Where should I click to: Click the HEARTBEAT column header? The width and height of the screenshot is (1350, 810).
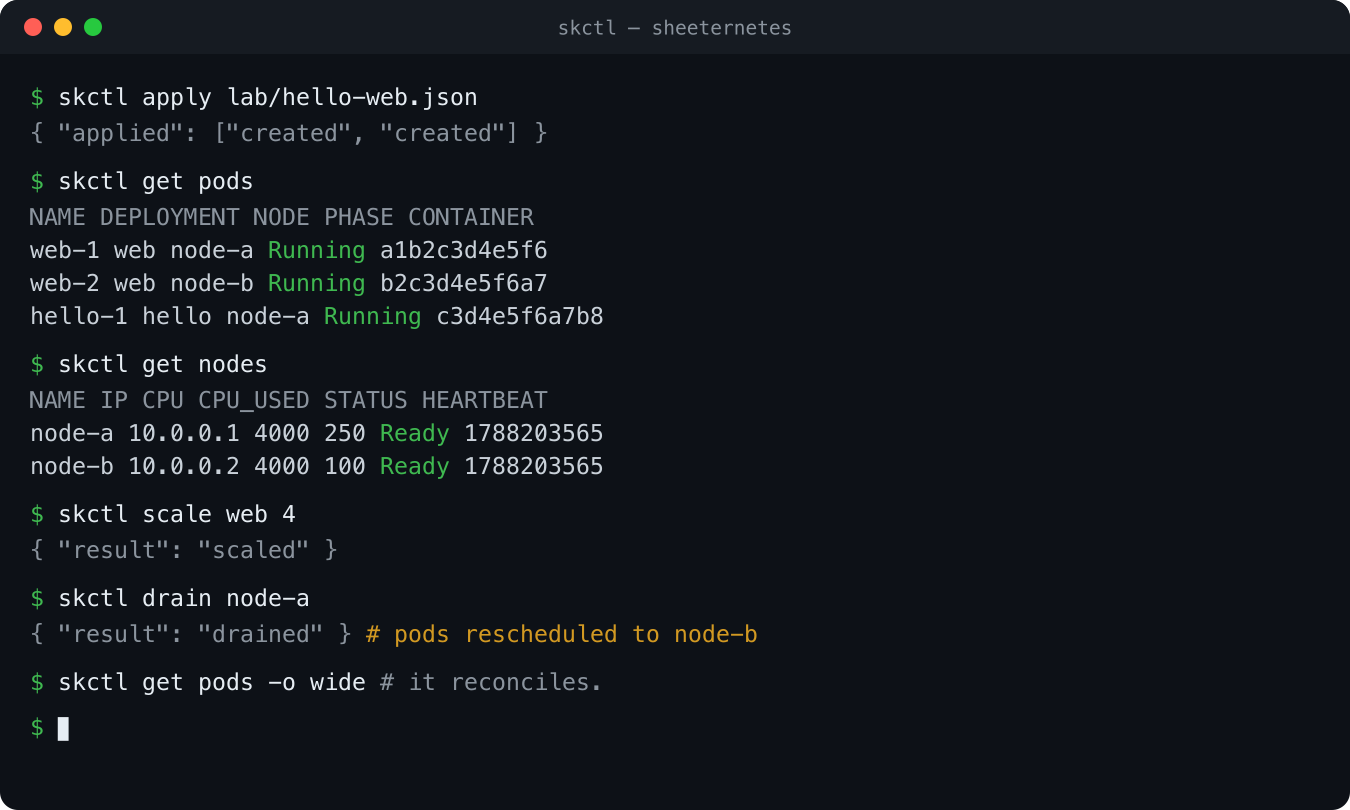[x=485, y=401]
